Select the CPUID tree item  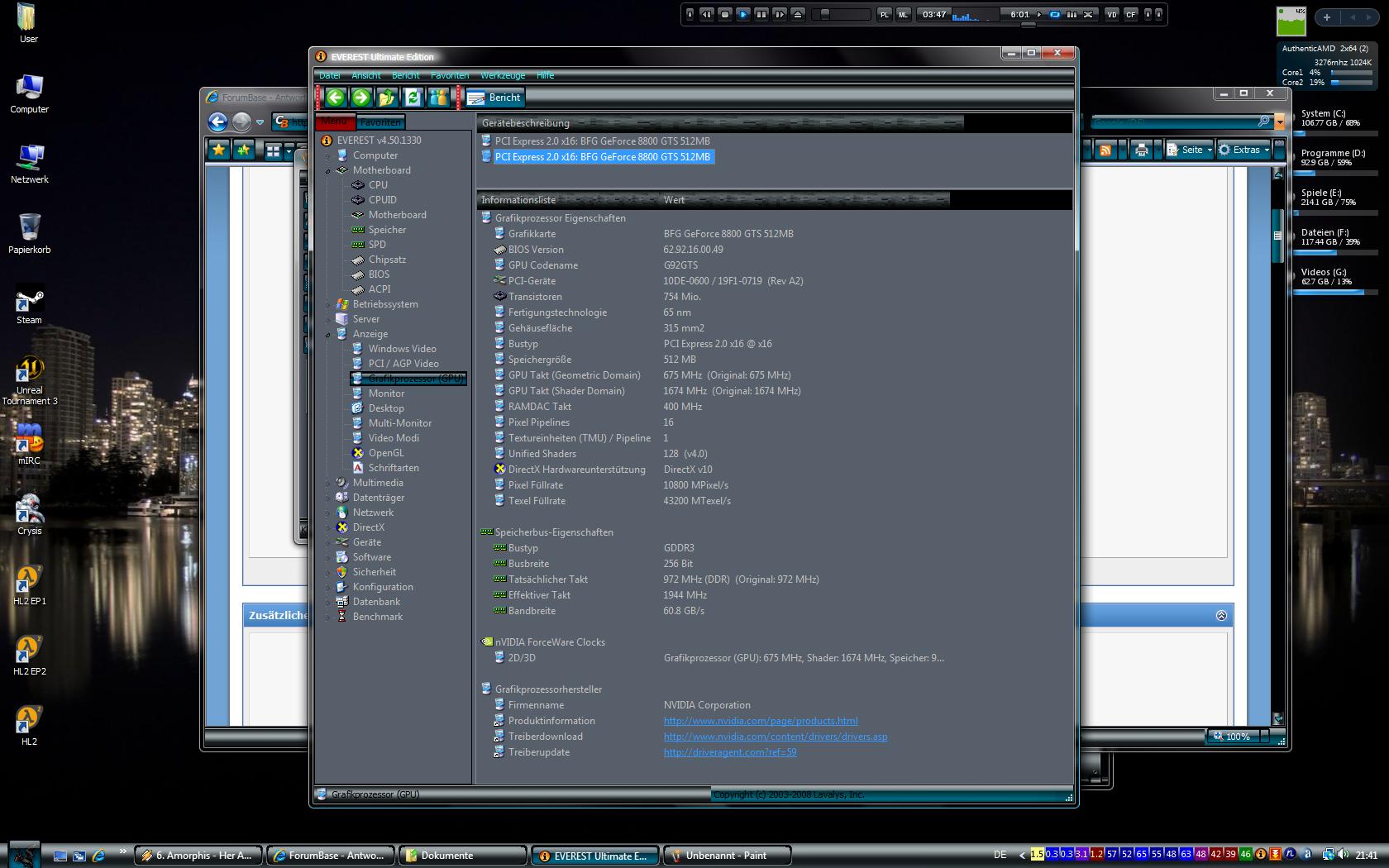point(382,200)
